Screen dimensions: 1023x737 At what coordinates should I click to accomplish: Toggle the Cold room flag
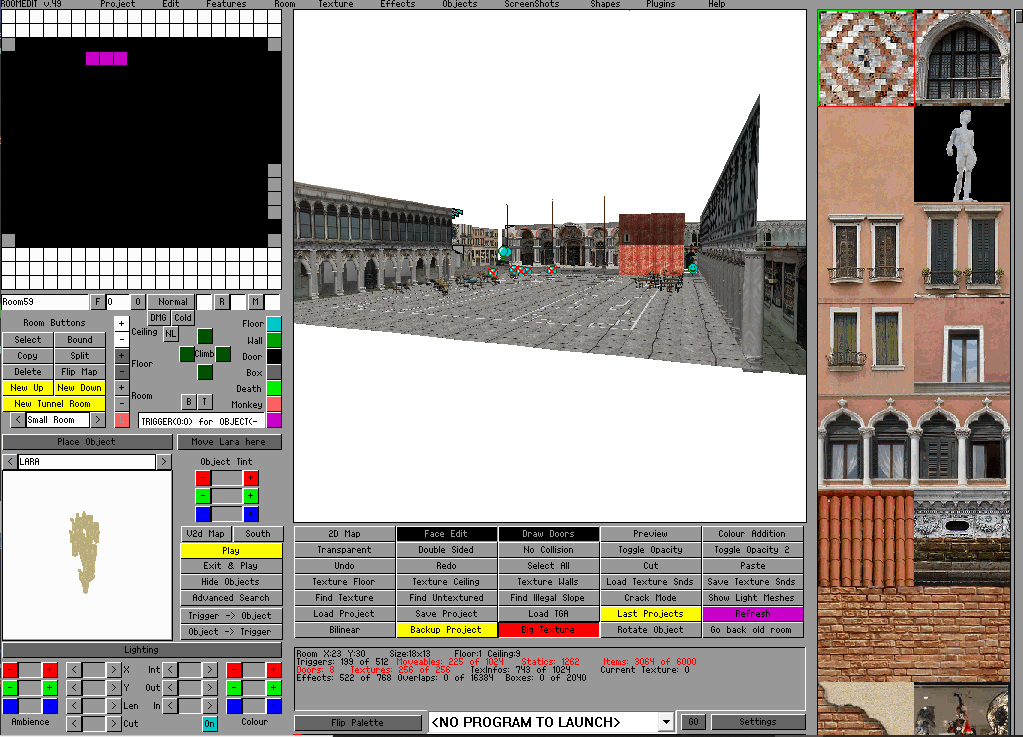click(x=183, y=318)
